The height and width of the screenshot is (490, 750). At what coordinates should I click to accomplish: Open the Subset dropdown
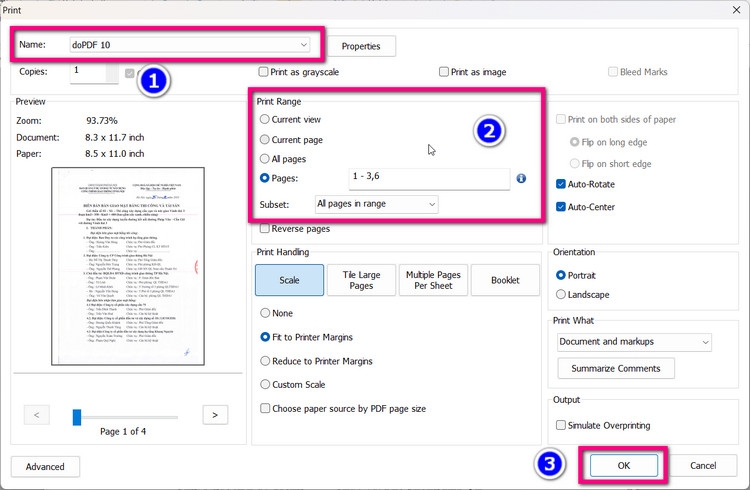click(x=376, y=204)
